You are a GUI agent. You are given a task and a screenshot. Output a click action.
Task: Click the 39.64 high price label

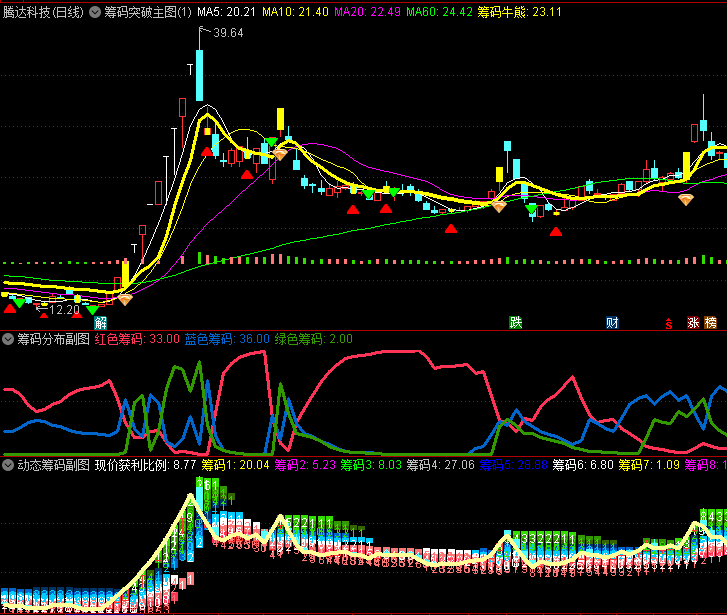pos(228,33)
